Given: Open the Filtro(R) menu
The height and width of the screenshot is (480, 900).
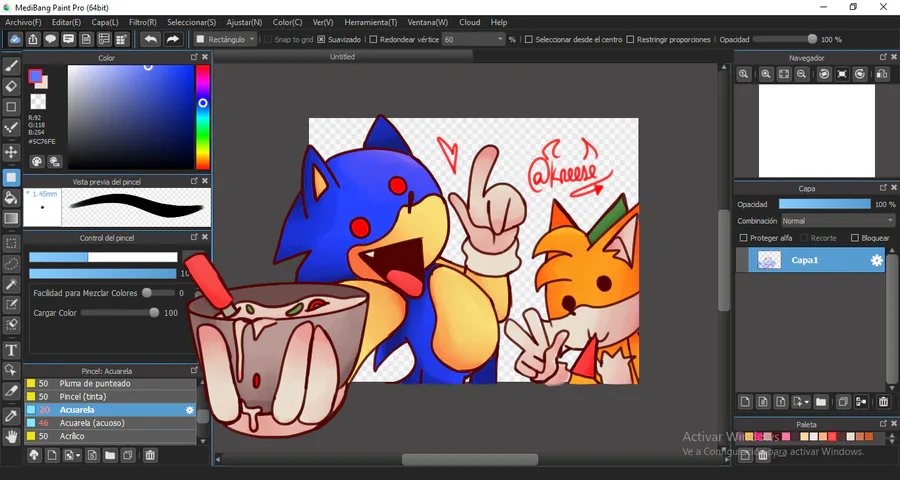Looking at the screenshot, I should tap(143, 22).
